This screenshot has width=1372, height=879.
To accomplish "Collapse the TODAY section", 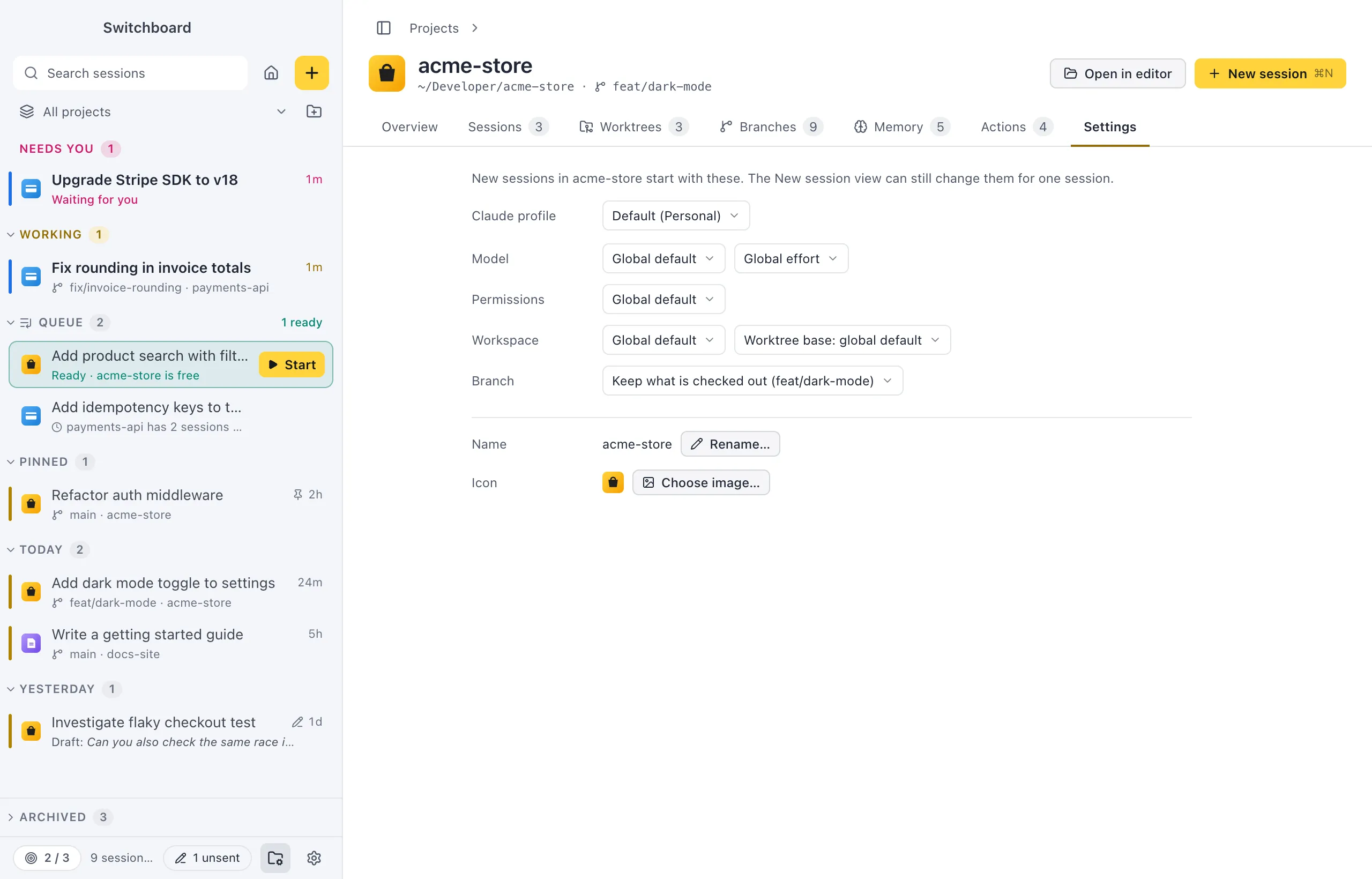I will tap(11, 550).
